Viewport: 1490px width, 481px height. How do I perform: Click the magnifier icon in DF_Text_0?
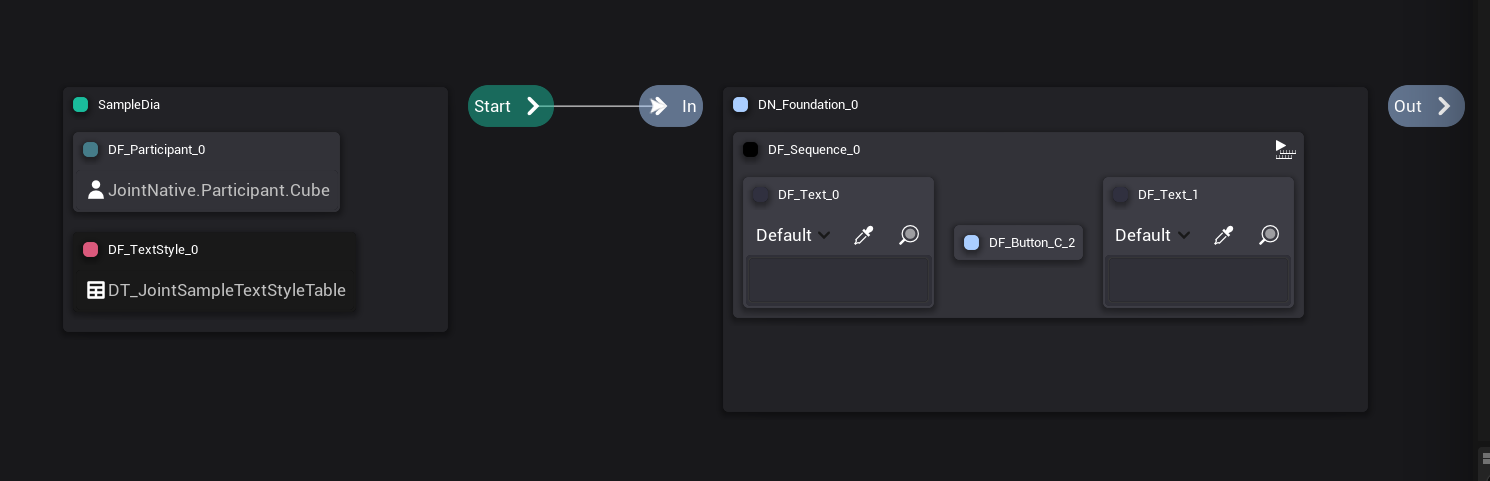(x=908, y=235)
